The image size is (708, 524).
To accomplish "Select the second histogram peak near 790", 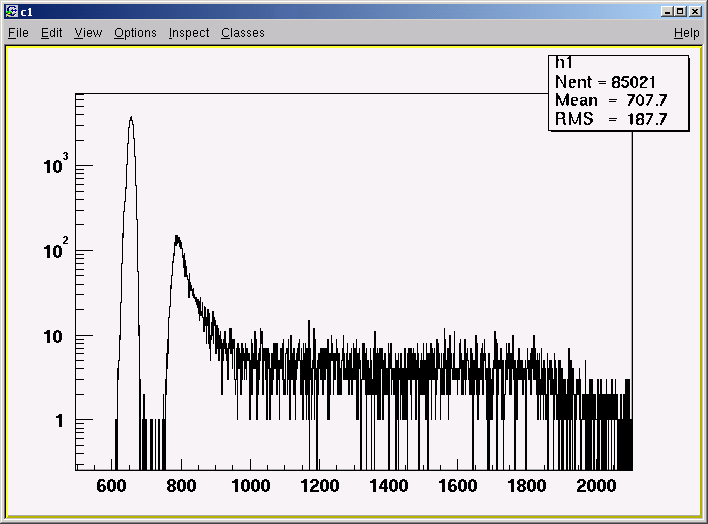I will point(177,238).
